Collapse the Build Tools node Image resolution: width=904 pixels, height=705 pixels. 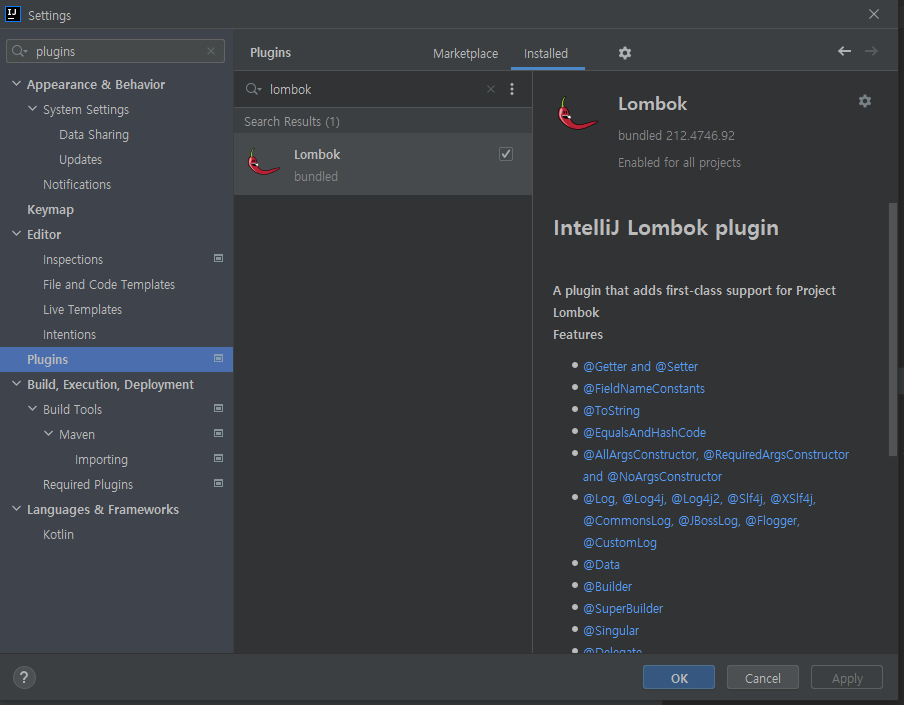coord(33,409)
